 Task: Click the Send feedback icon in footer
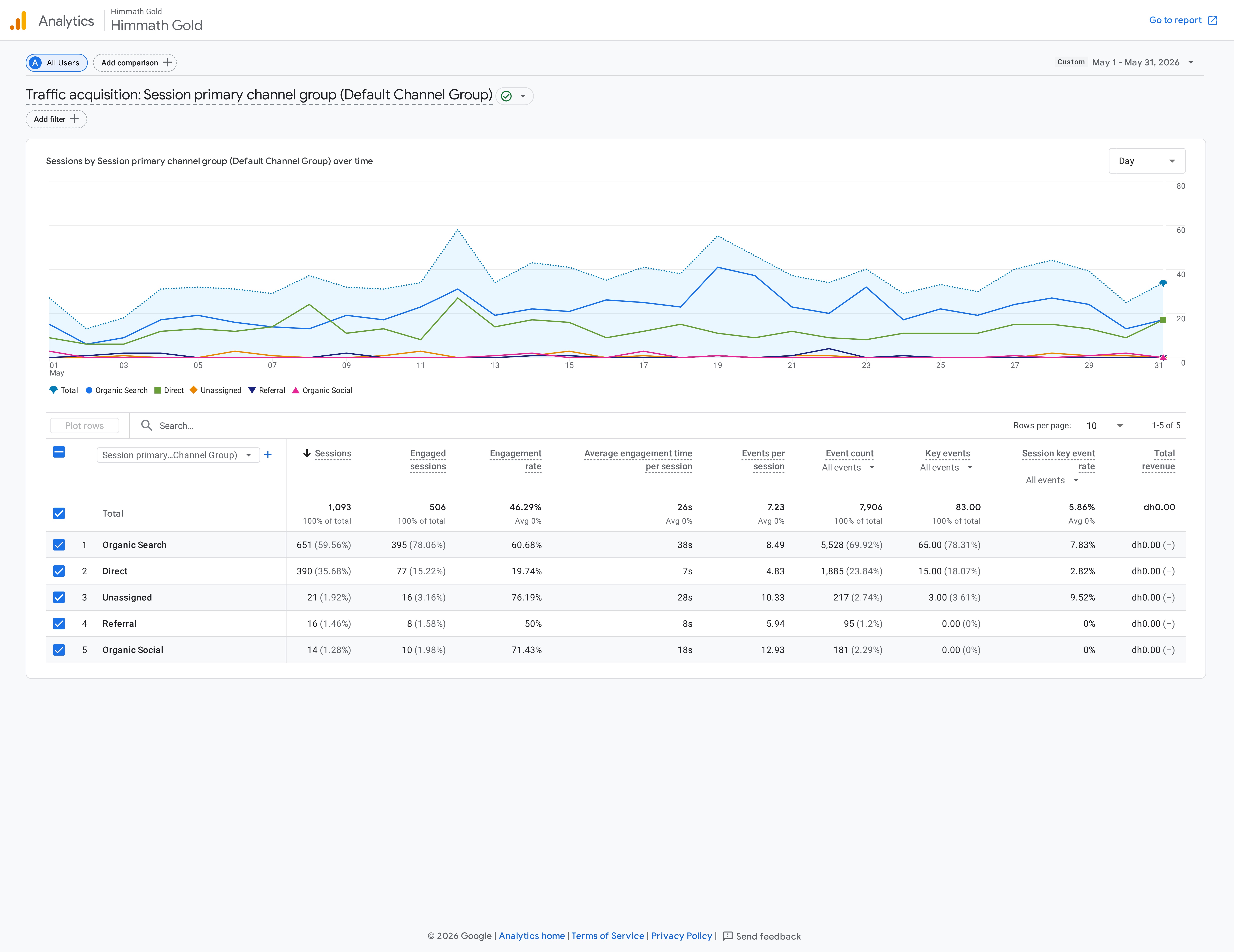pyautogui.click(x=728, y=936)
